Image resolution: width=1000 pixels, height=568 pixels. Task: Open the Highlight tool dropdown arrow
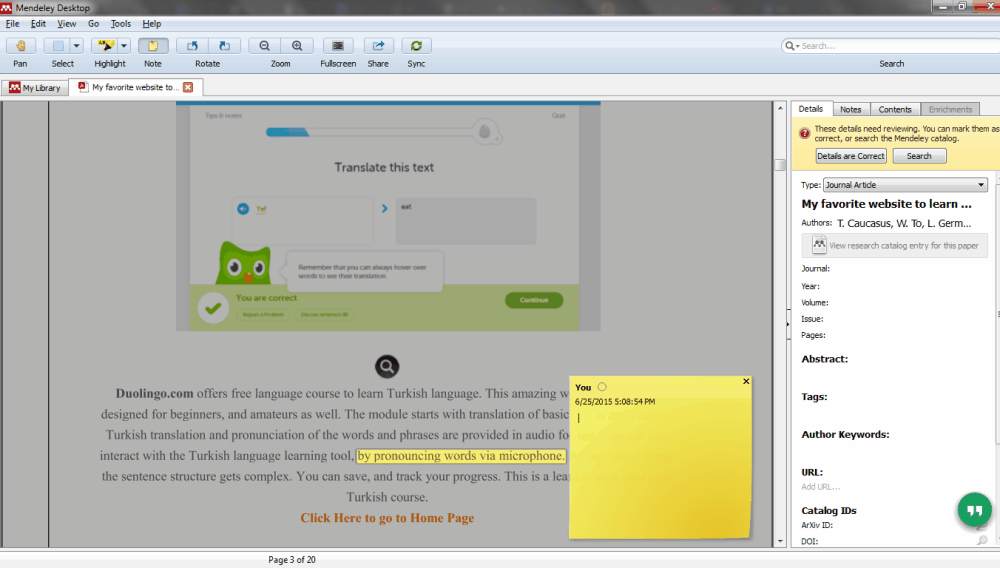click(124, 46)
